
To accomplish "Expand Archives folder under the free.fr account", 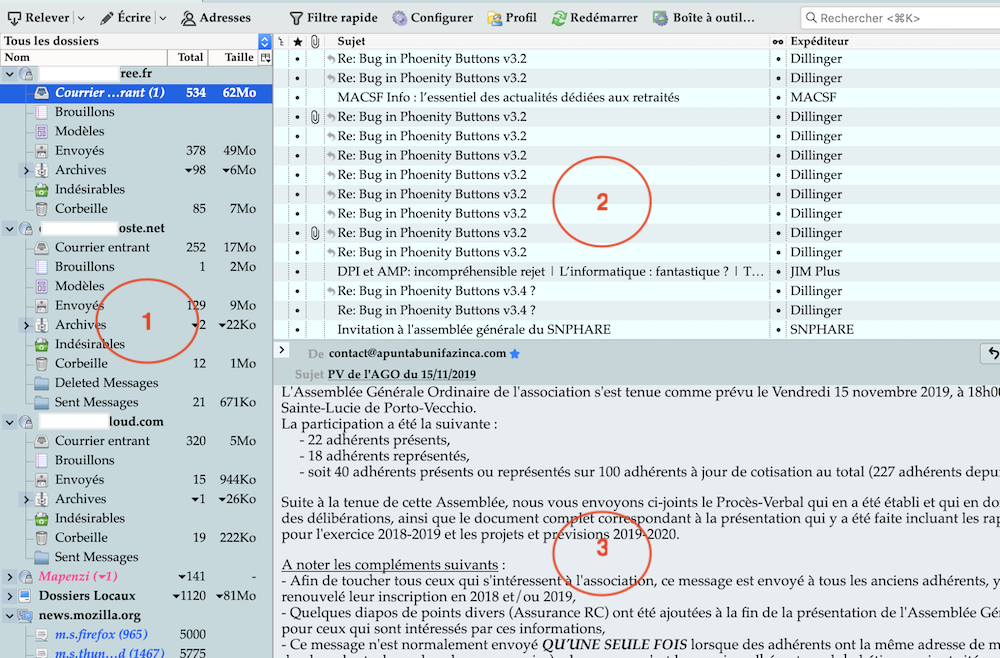I will tap(26, 170).
